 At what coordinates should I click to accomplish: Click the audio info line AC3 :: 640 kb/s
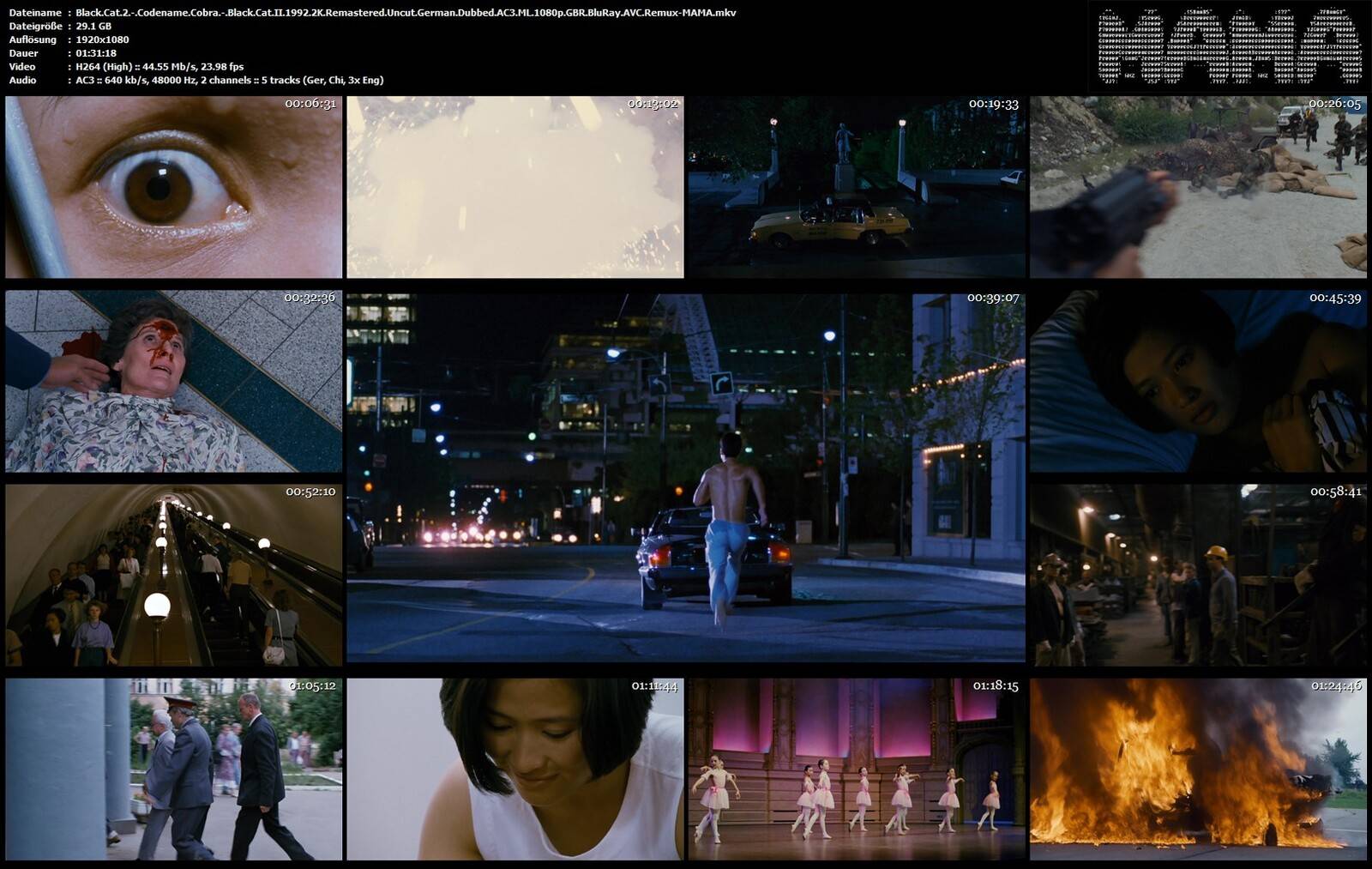click(x=230, y=80)
